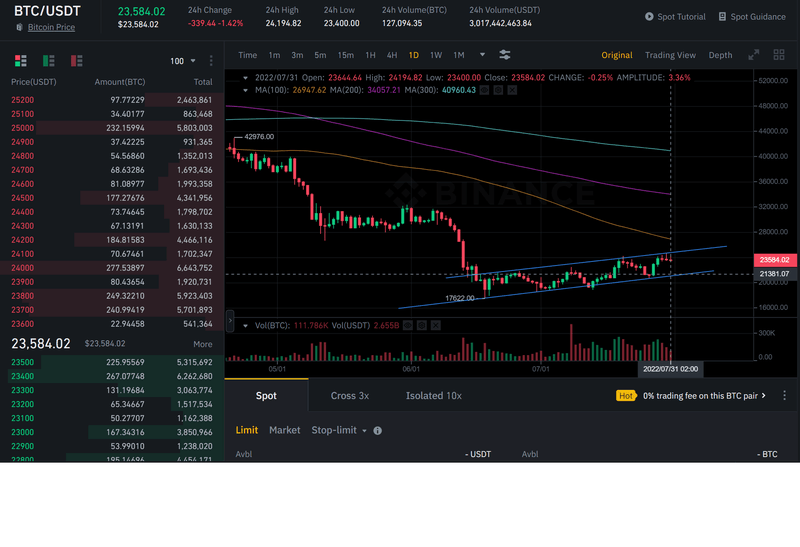Click More next to last price
Image resolution: width=800 pixels, height=547 pixels.
(203, 344)
